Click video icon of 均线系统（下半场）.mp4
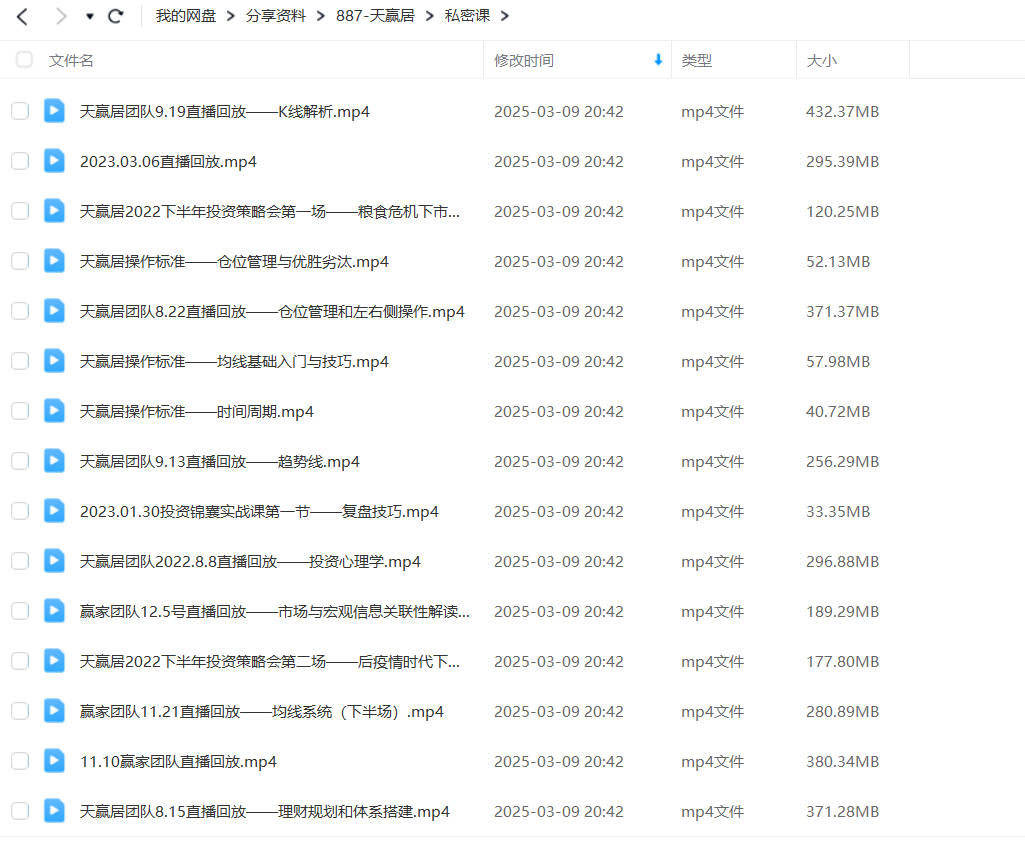Screen dimensions: 1025x852 pyautogui.click(x=54, y=711)
